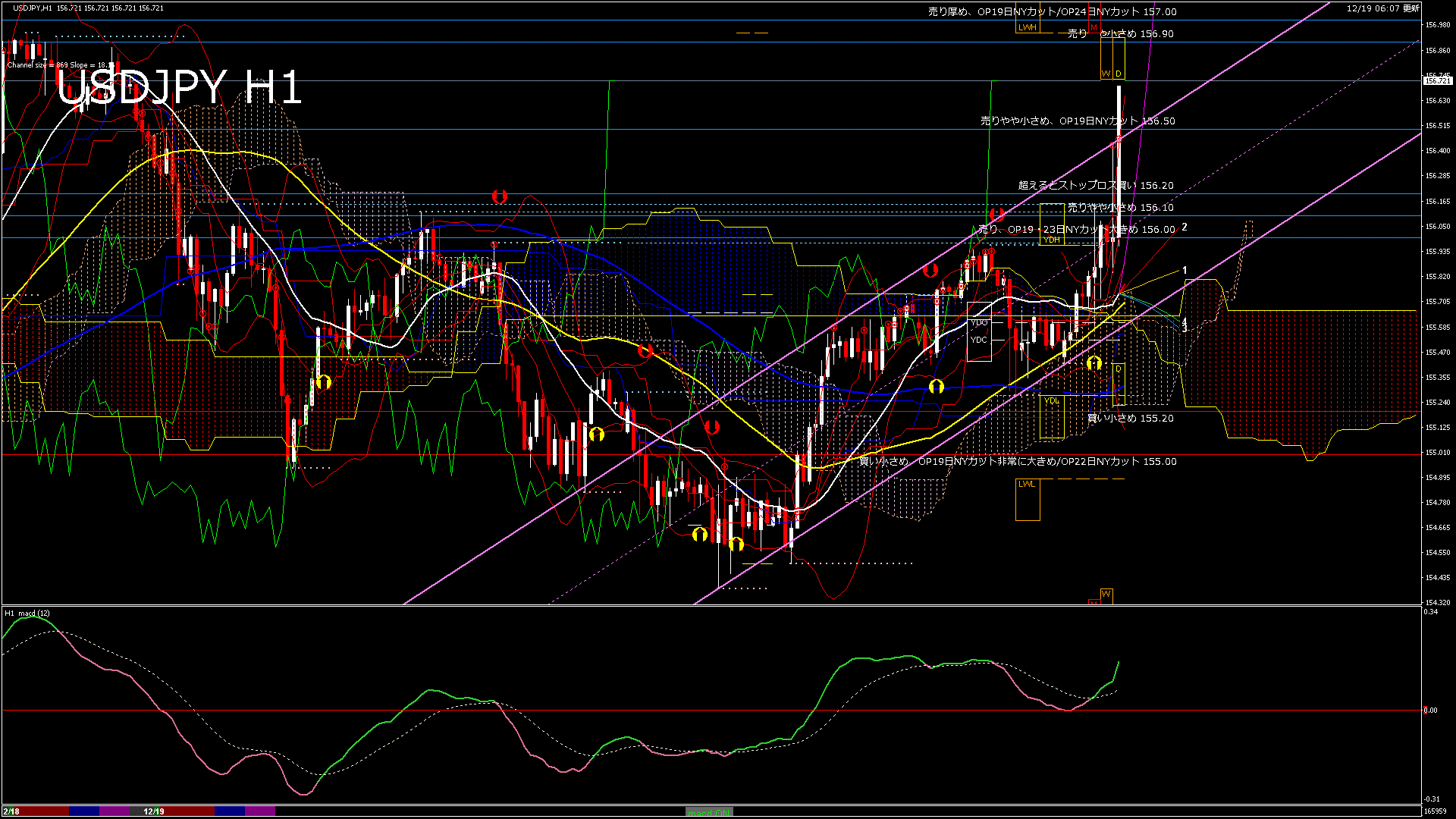
Task: Toggle the macd ON button
Action: [709, 812]
